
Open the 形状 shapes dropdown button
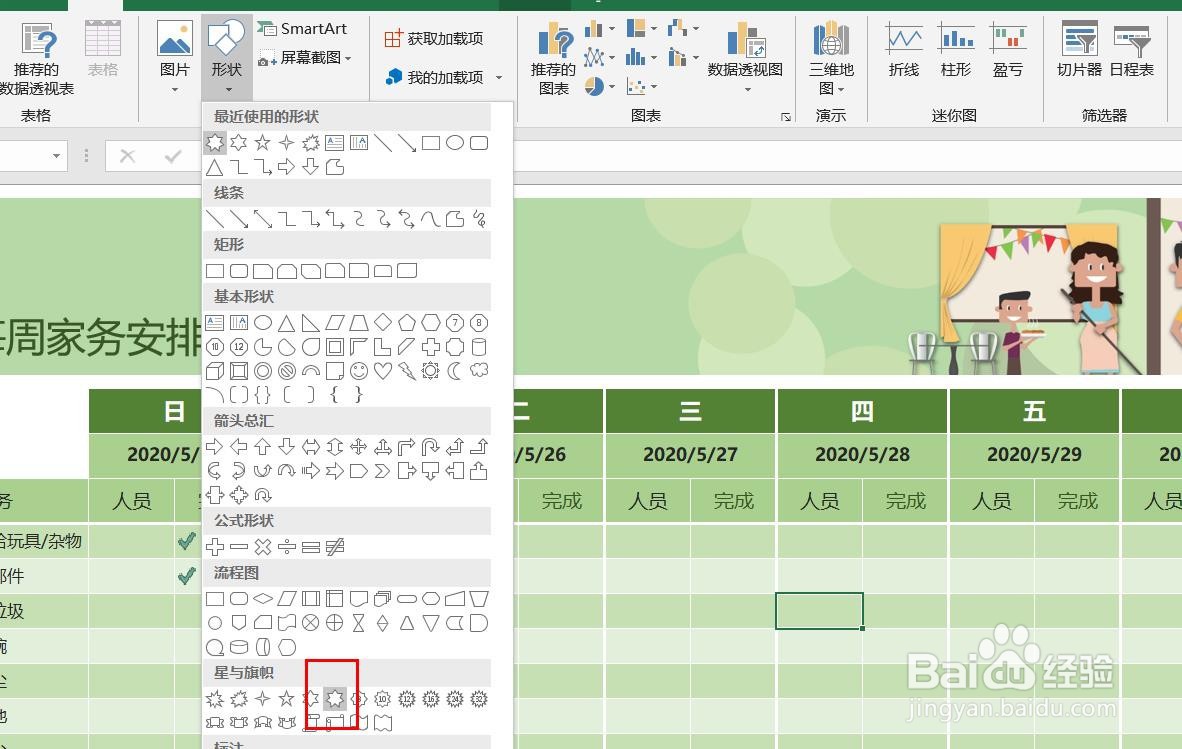point(226,57)
